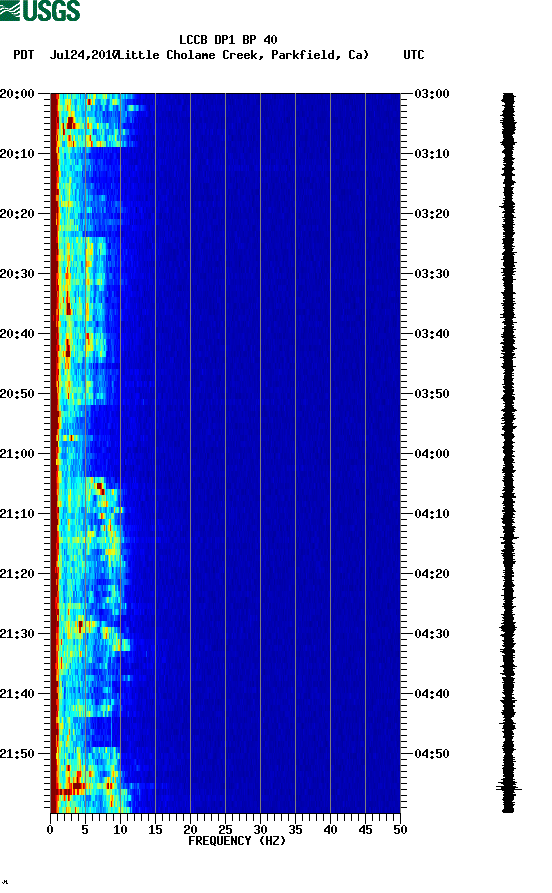Click the 20:30 PDT time label
Screen dimensions: 552x893
click(x=17, y=274)
